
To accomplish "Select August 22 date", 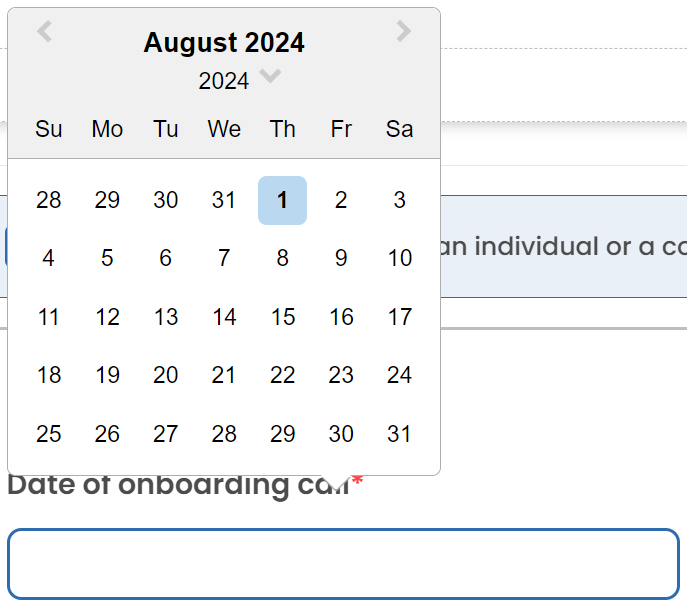I will [282, 375].
